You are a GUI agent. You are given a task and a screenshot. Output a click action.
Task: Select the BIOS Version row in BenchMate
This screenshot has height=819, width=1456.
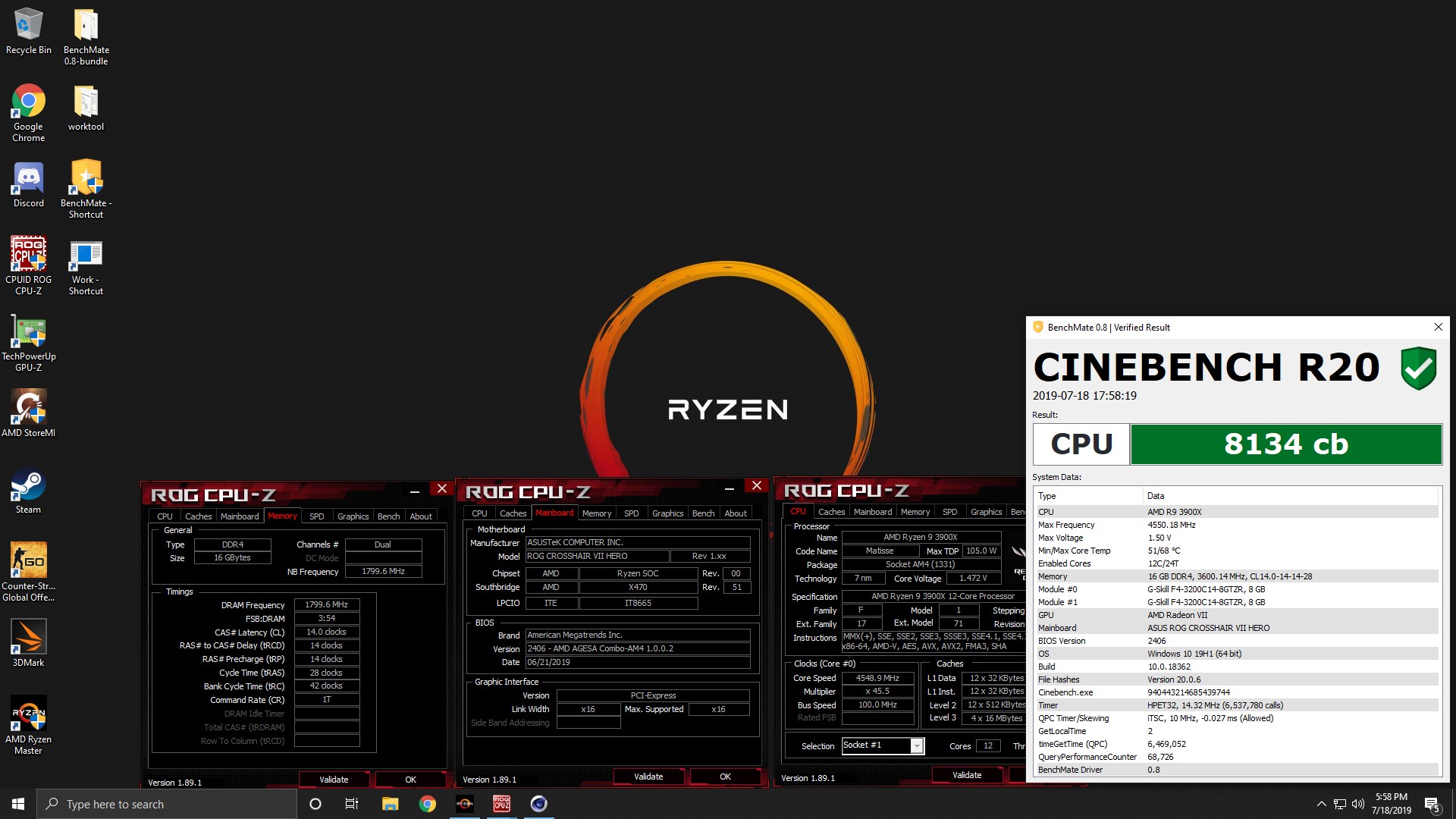point(1237,641)
